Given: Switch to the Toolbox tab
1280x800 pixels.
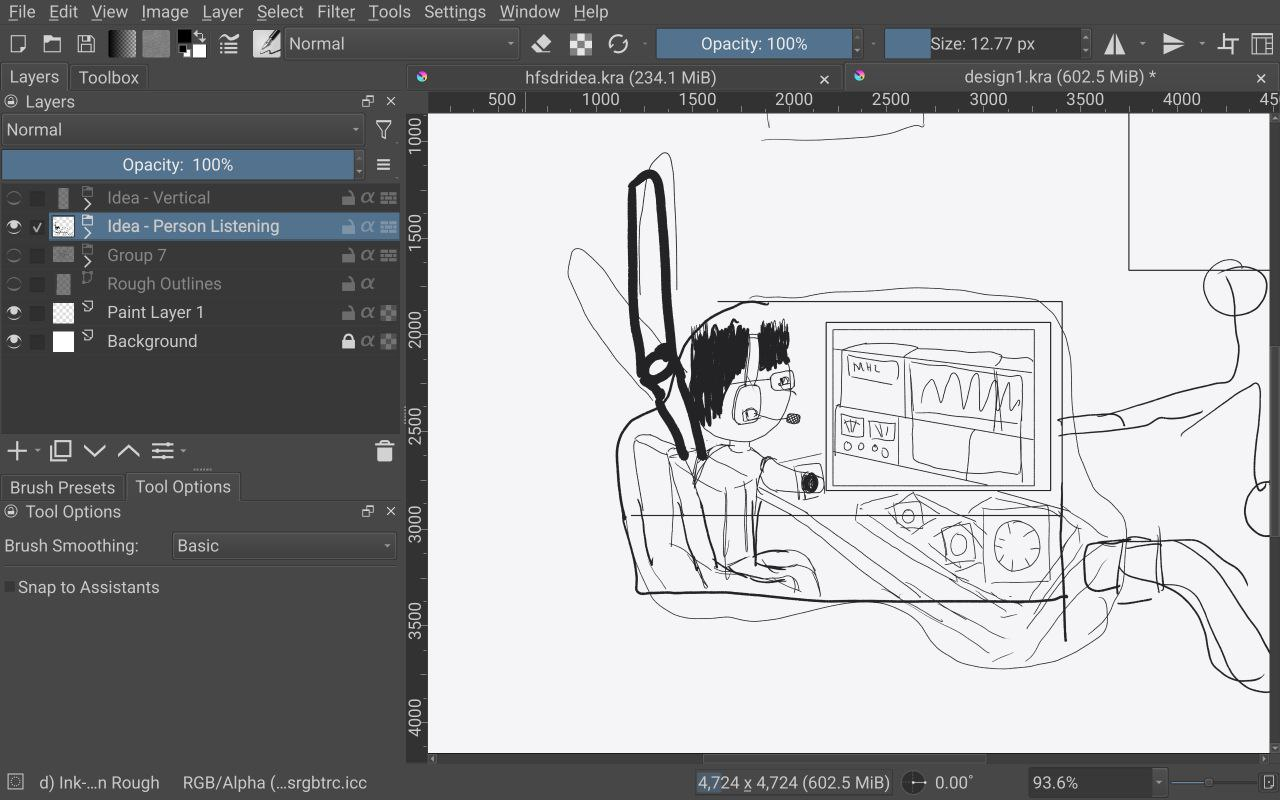Looking at the screenshot, I should (x=109, y=77).
